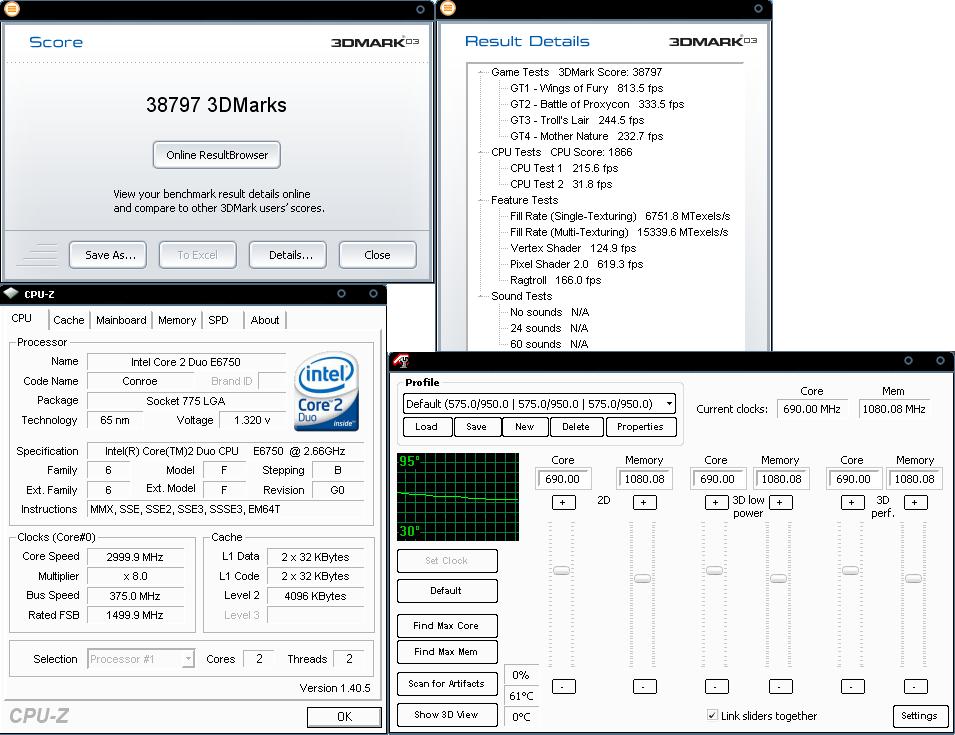This screenshot has width=955, height=735.
Task: Decrease 3D perf. Core with minus button
Action: pos(851,686)
